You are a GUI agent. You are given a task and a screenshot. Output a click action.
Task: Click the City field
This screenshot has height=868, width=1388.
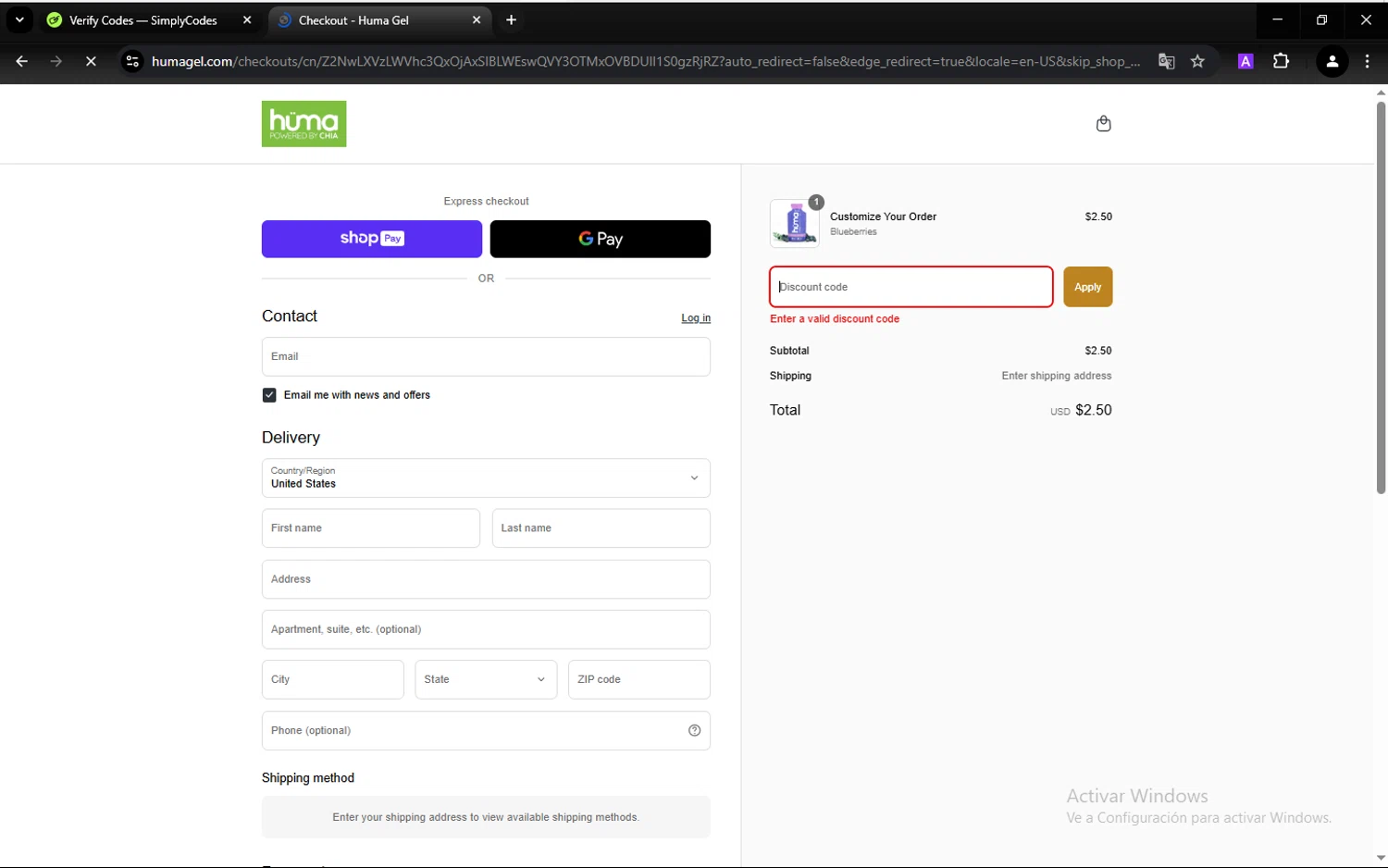point(333,679)
